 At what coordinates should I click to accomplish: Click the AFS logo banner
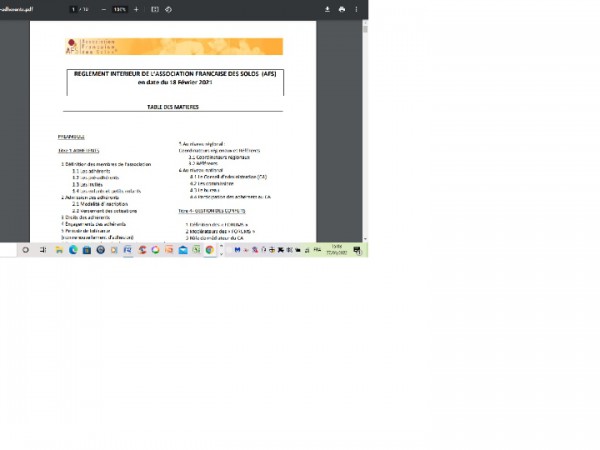tap(173, 46)
